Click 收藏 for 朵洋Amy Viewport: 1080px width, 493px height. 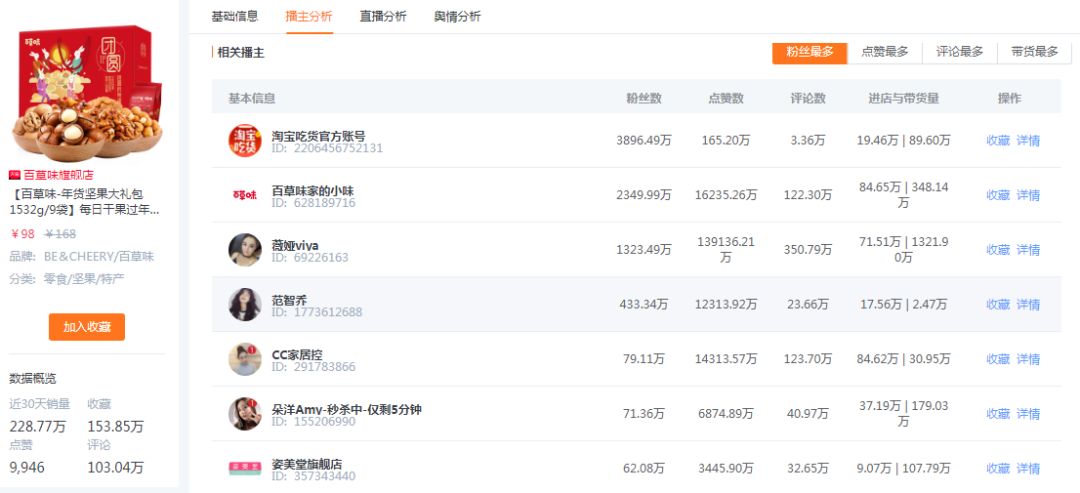click(998, 414)
